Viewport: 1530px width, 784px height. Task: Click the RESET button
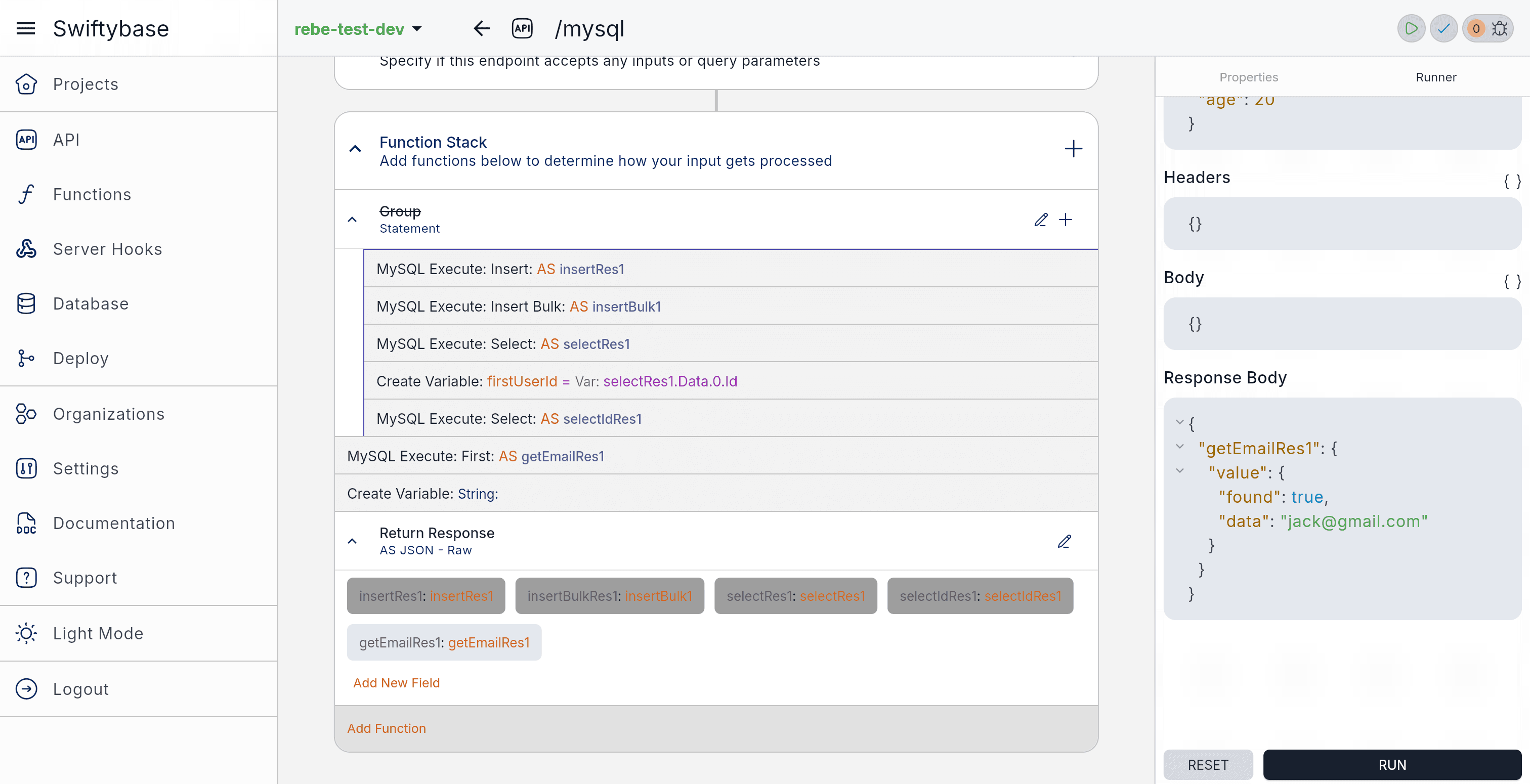(x=1208, y=765)
